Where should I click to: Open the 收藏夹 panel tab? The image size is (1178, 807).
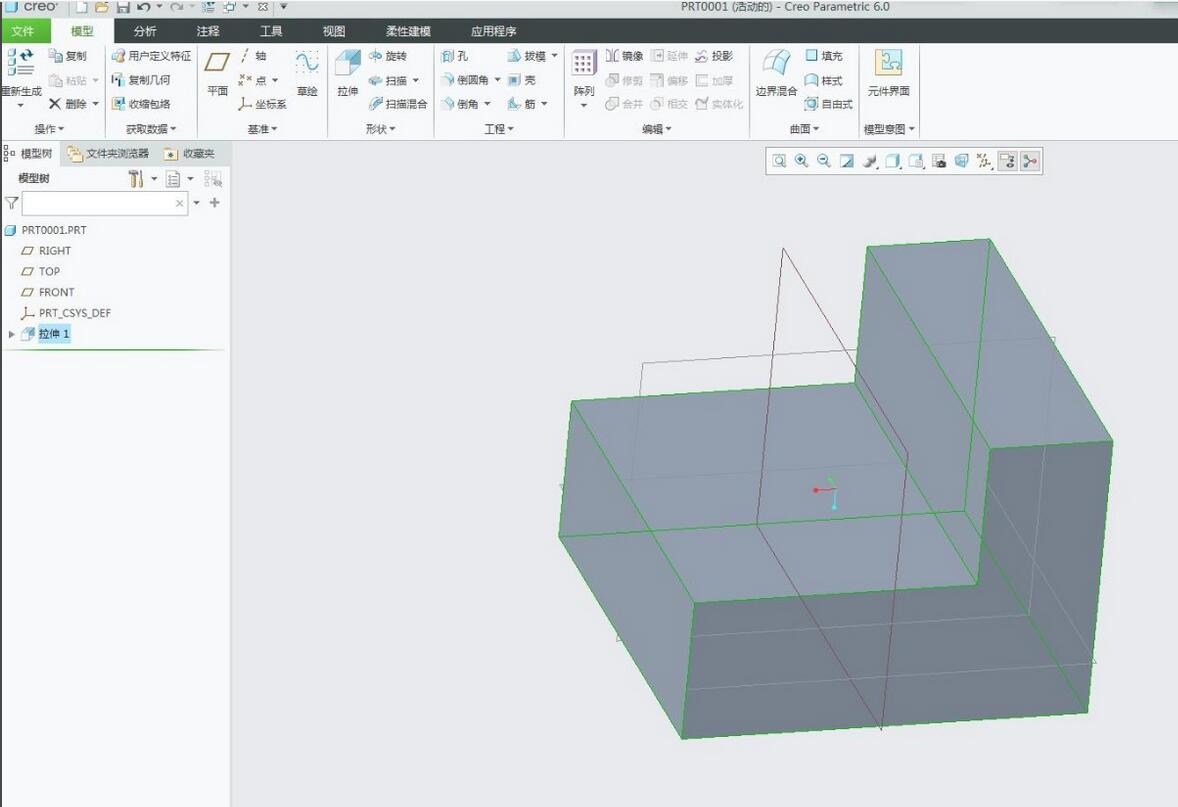(x=190, y=153)
